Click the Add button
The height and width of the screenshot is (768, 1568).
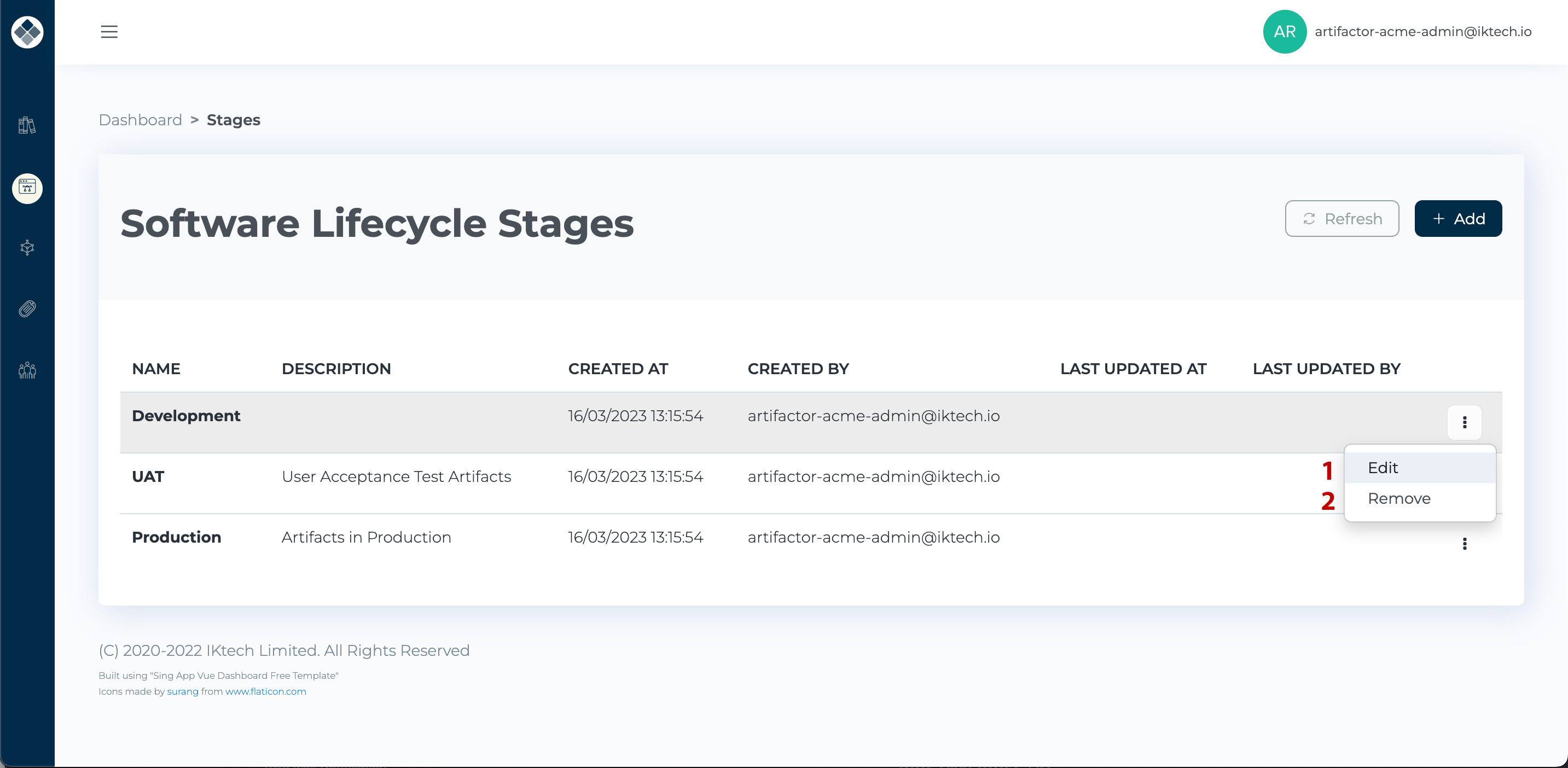pyautogui.click(x=1458, y=218)
